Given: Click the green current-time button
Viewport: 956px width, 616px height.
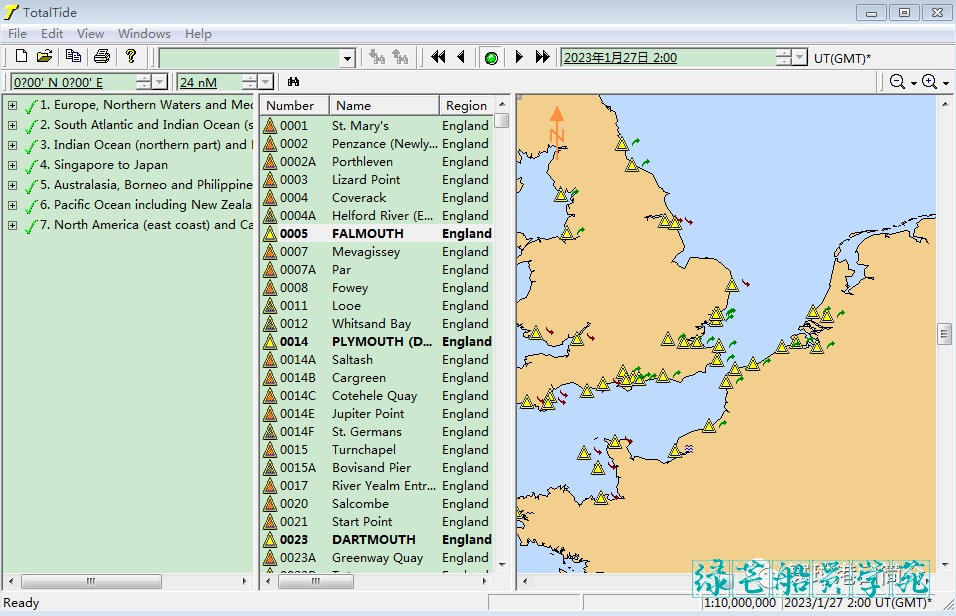Looking at the screenshot, I should [491, 58].
